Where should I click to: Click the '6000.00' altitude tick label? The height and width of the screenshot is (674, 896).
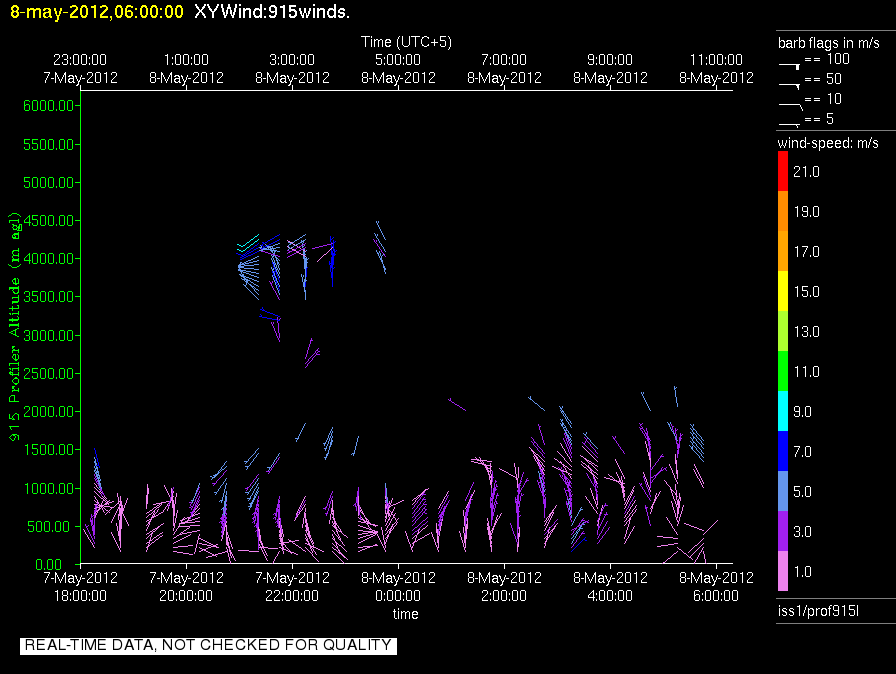(49, 106)
